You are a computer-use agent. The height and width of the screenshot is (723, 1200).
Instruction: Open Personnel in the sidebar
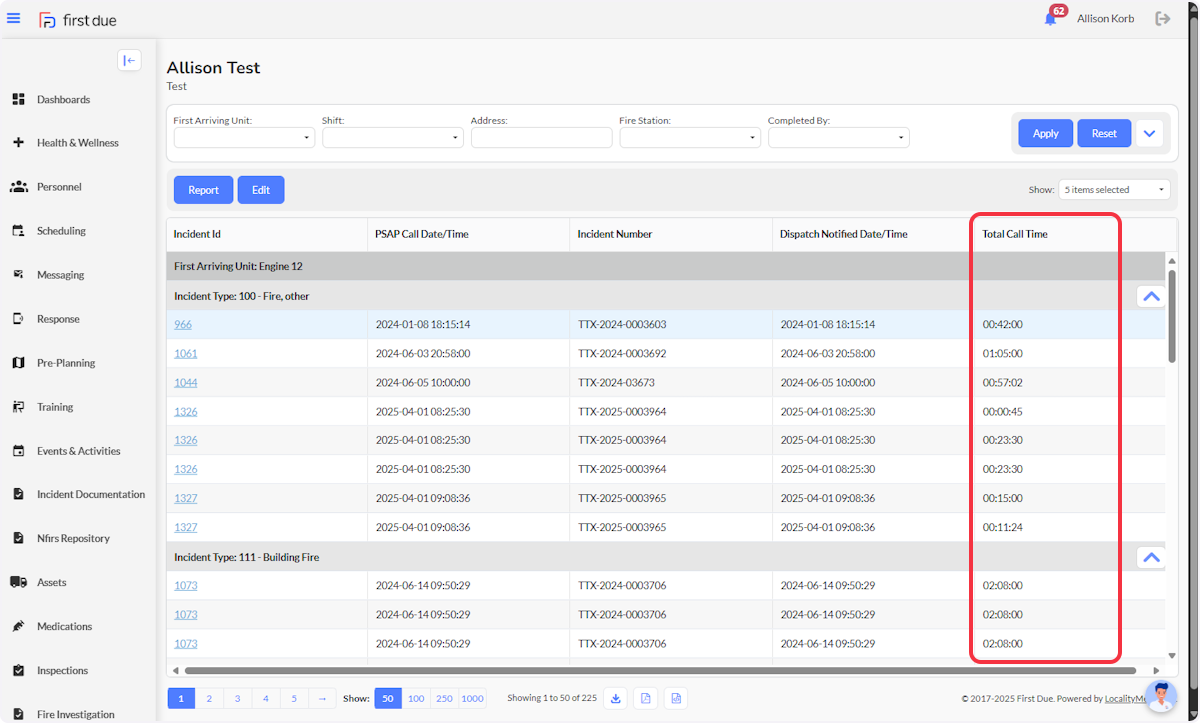coord(59,187)
